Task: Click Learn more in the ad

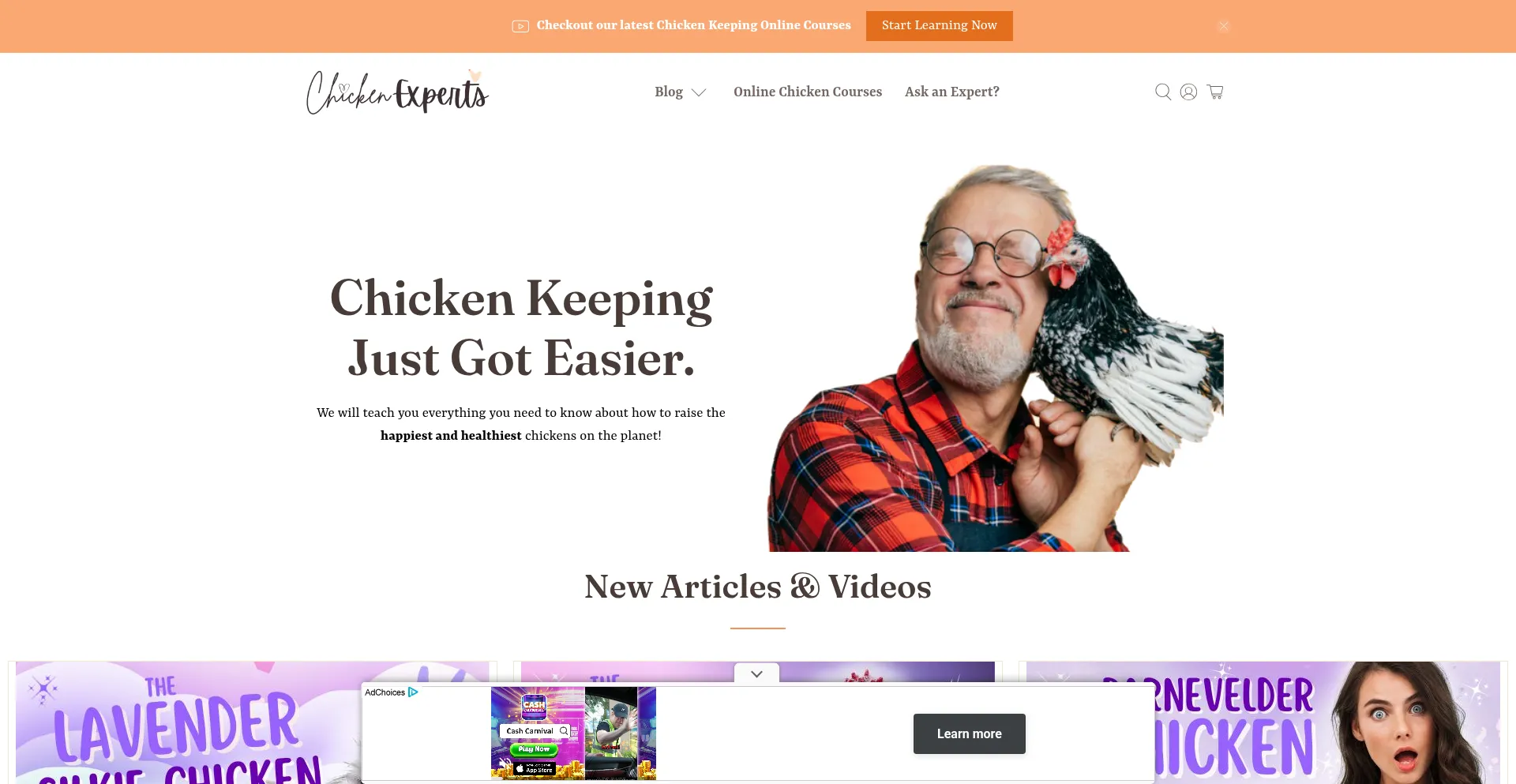Action: pyautogui.click(x=969, y=733)
